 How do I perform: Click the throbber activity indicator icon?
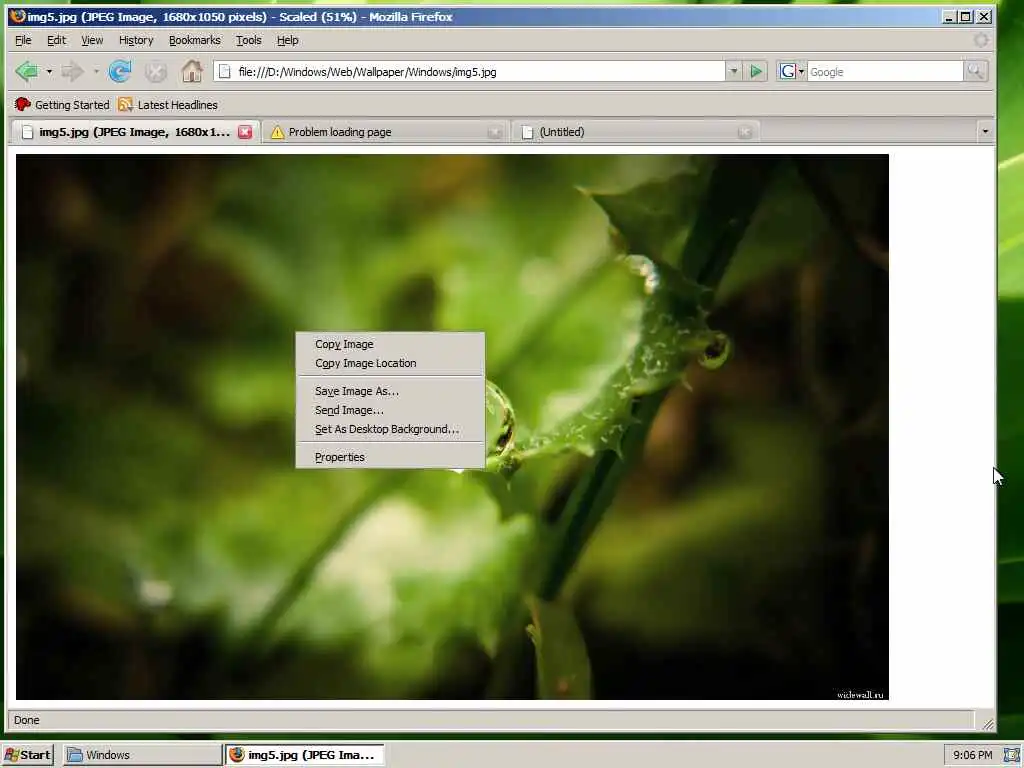tap(981, 40)
